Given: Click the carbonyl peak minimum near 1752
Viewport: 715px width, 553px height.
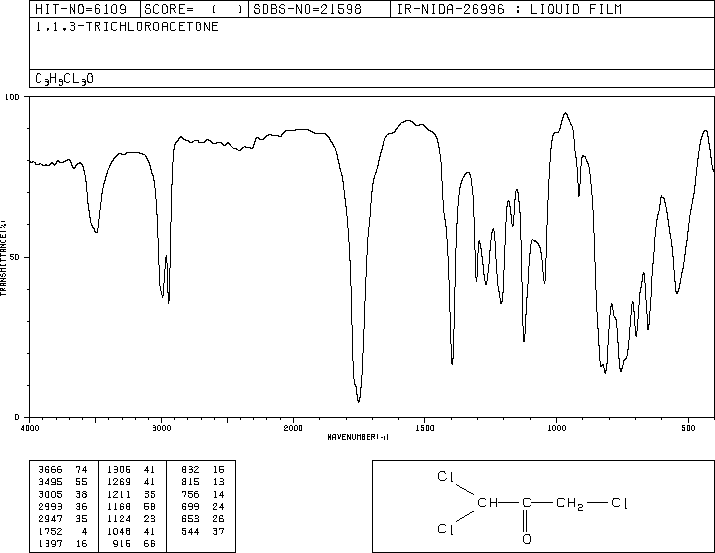Looking at the screenshot, I should 358,401.
